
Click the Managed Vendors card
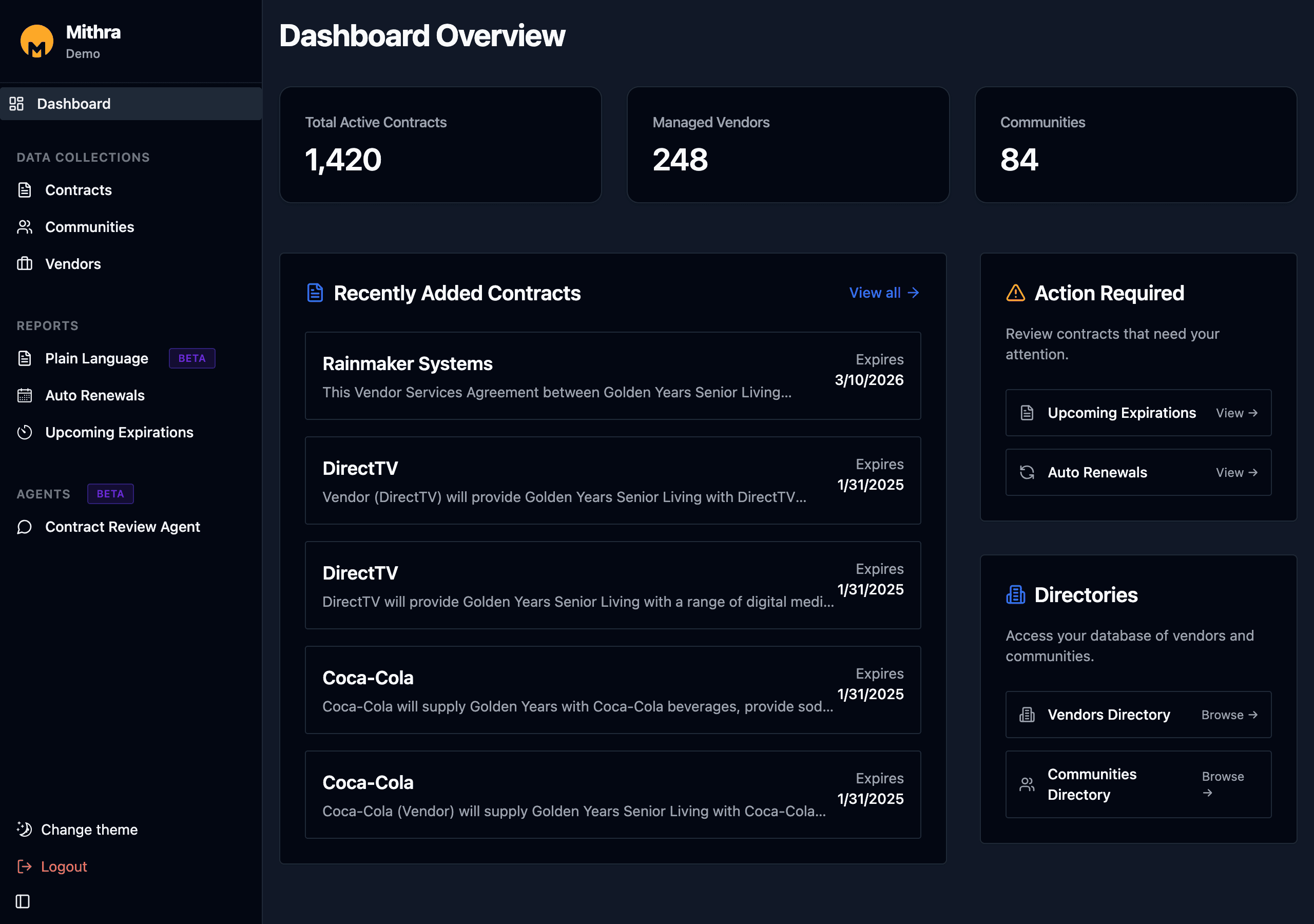pyautogui.click(x=788, y=144)
